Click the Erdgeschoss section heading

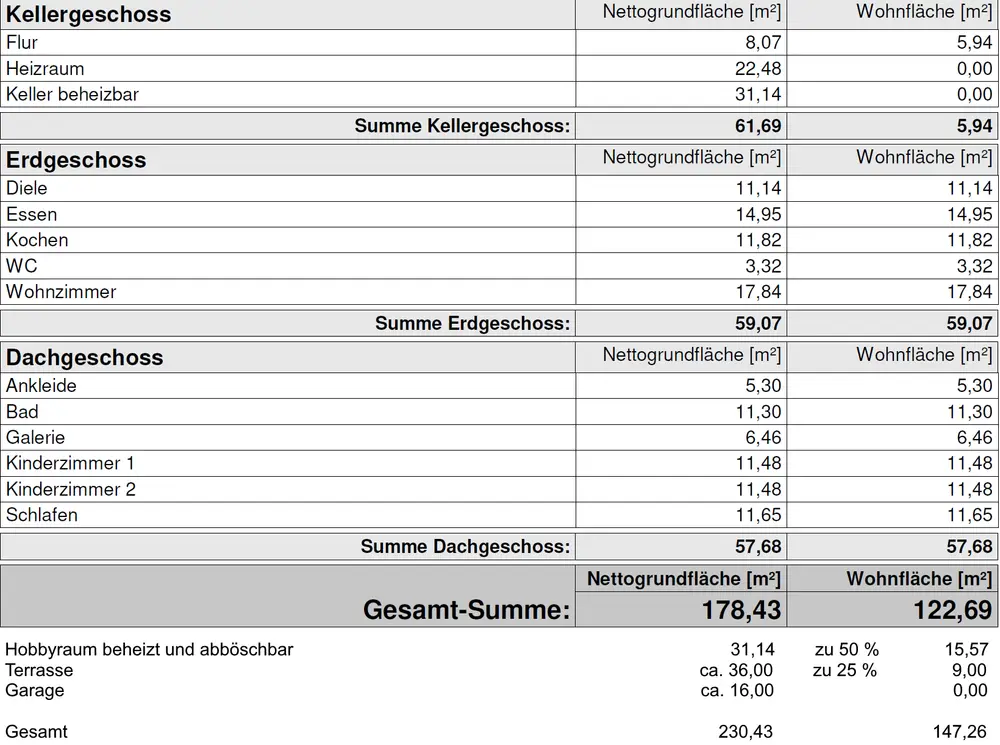(x=76, y=160)
